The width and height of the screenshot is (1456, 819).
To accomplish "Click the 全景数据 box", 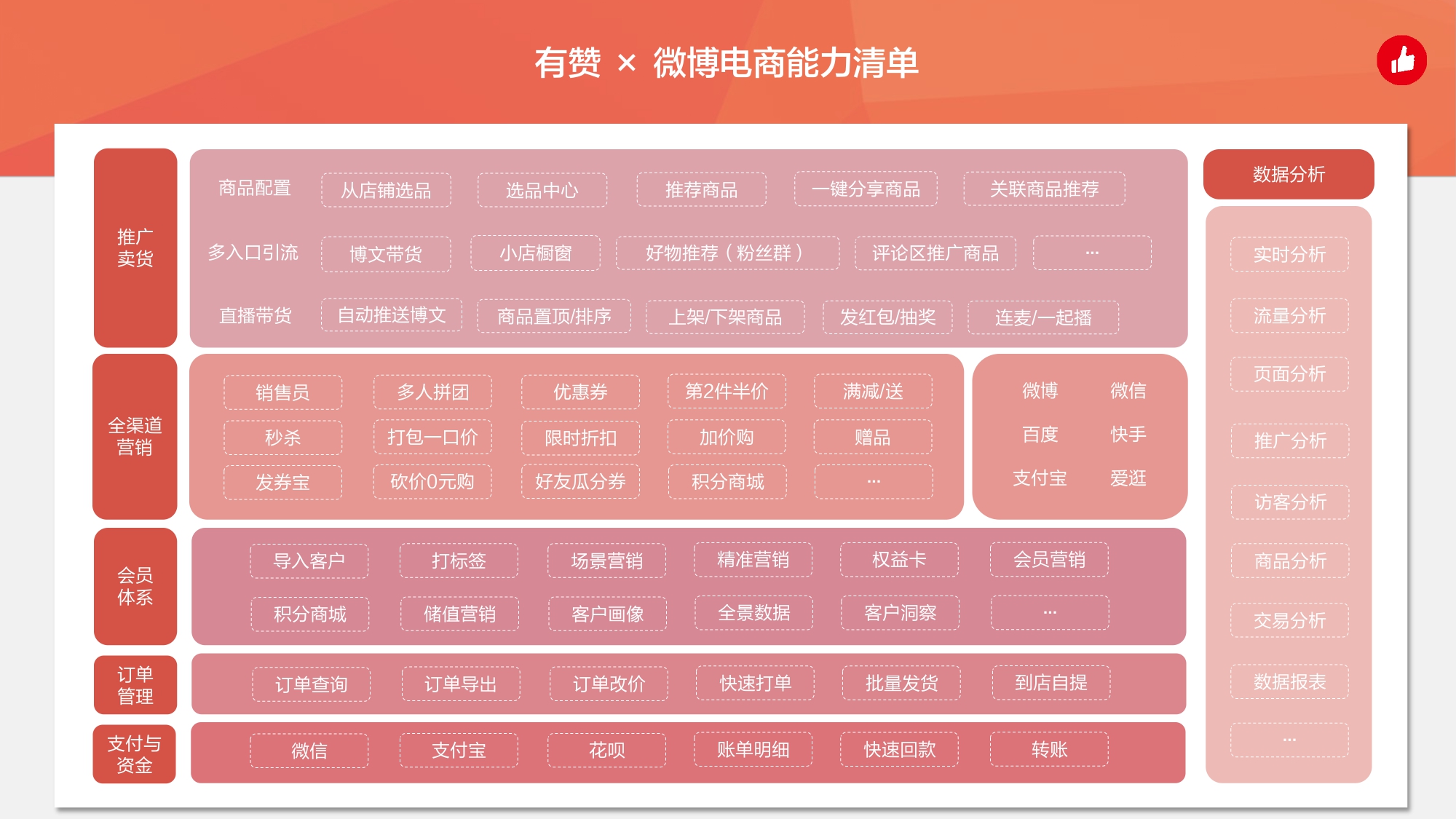I will pyautogui.click(x=753, y=613).
